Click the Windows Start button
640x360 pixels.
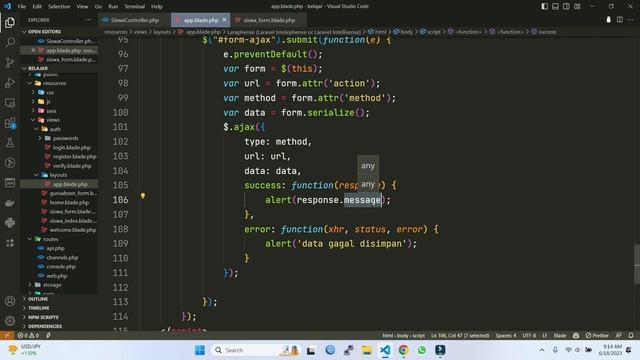click(x=200, y=350)
